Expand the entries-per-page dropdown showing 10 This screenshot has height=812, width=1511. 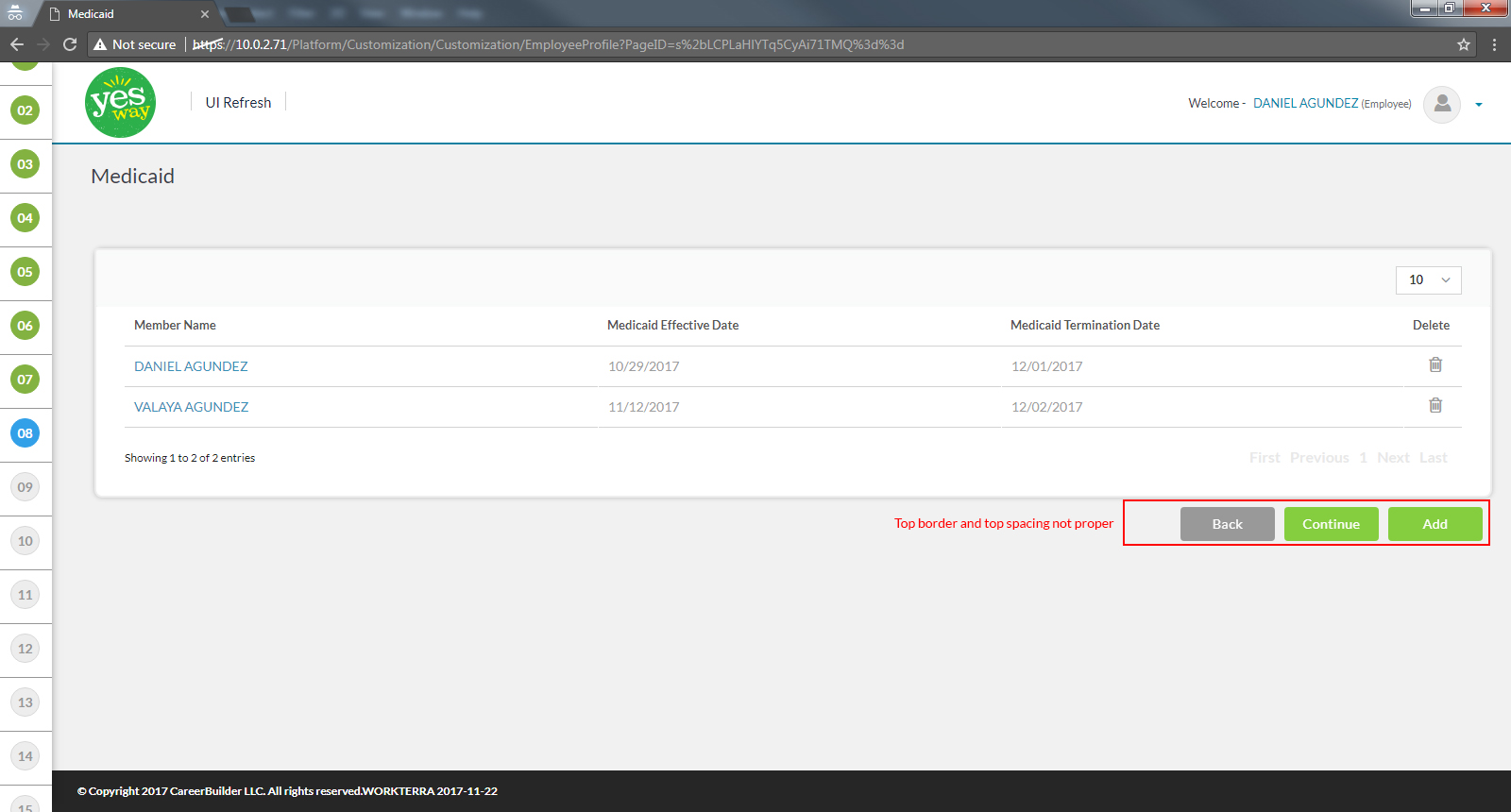coord(1428,279)
